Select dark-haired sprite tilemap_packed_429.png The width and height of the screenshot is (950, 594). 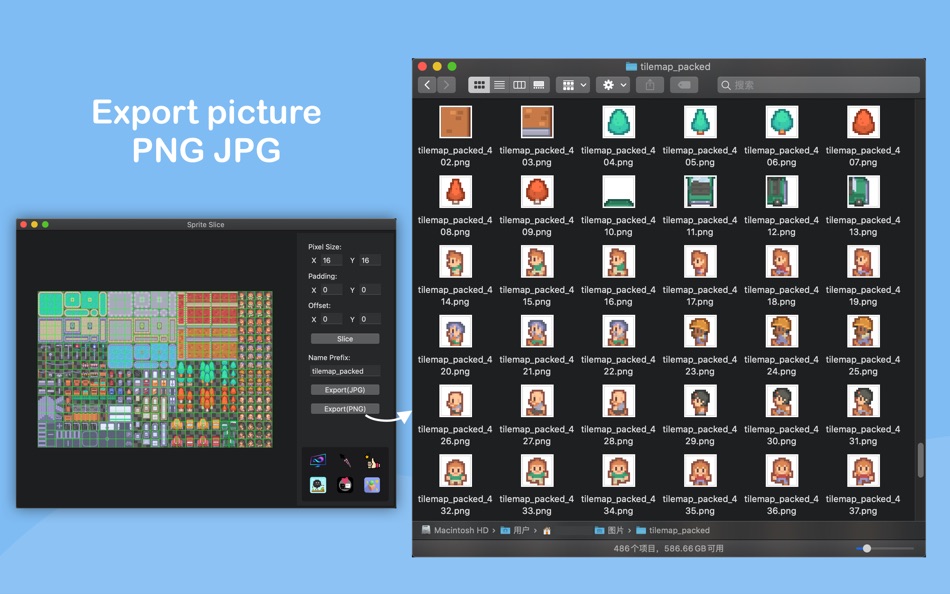[x=700, y=400]
